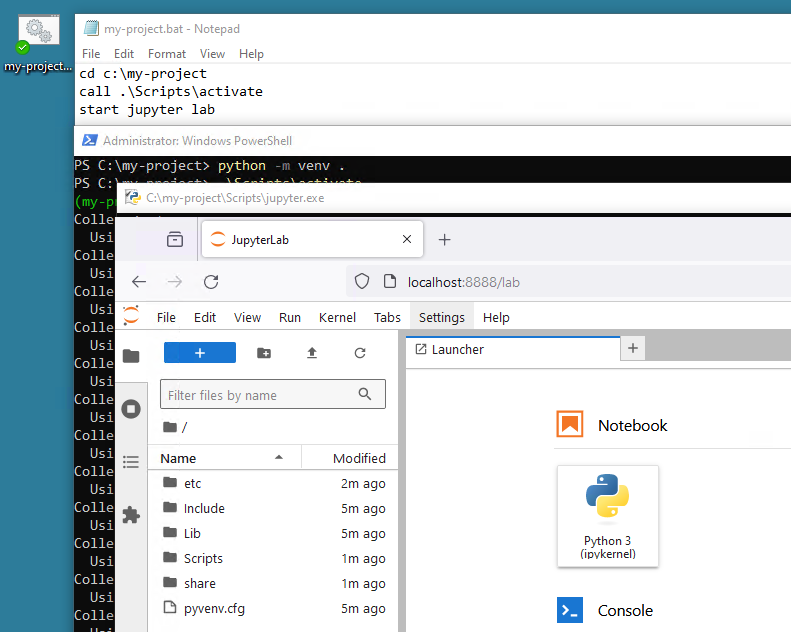Click the orange Notebook section icon
The height and width of the screenshot is (632, 791).
[x=570, y=424]
